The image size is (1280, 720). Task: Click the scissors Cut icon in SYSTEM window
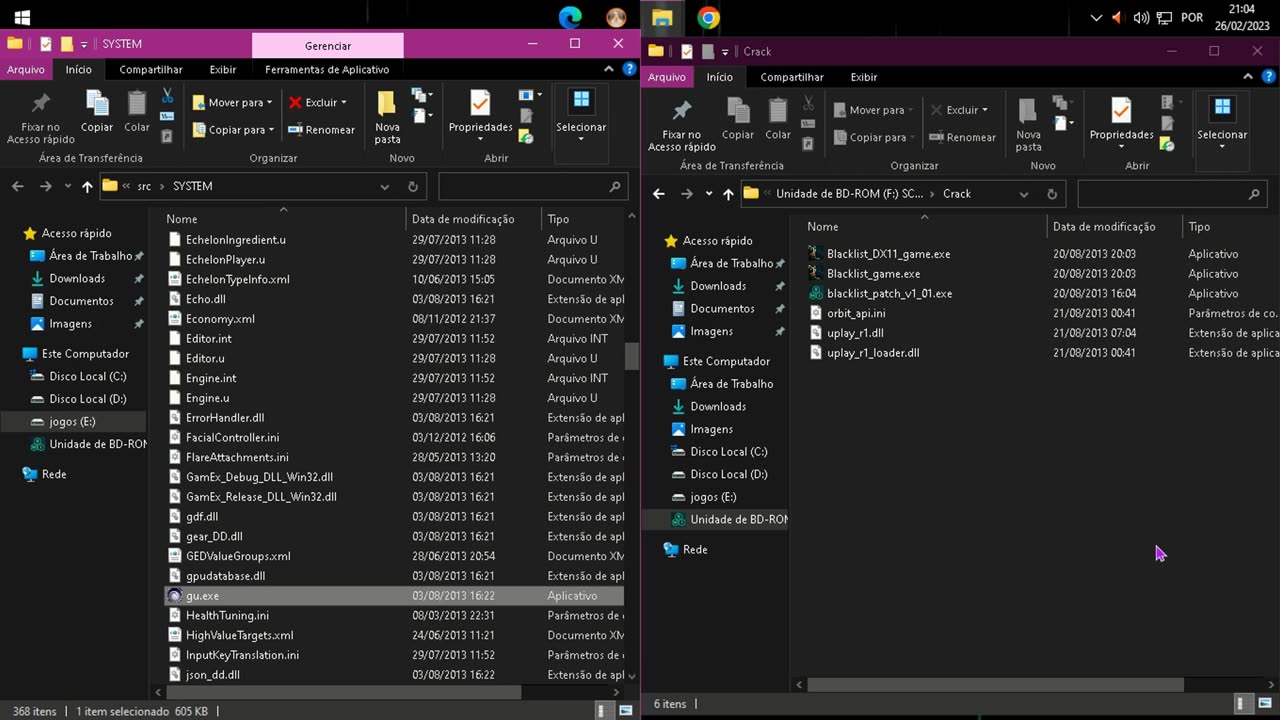tap(167, 96)
